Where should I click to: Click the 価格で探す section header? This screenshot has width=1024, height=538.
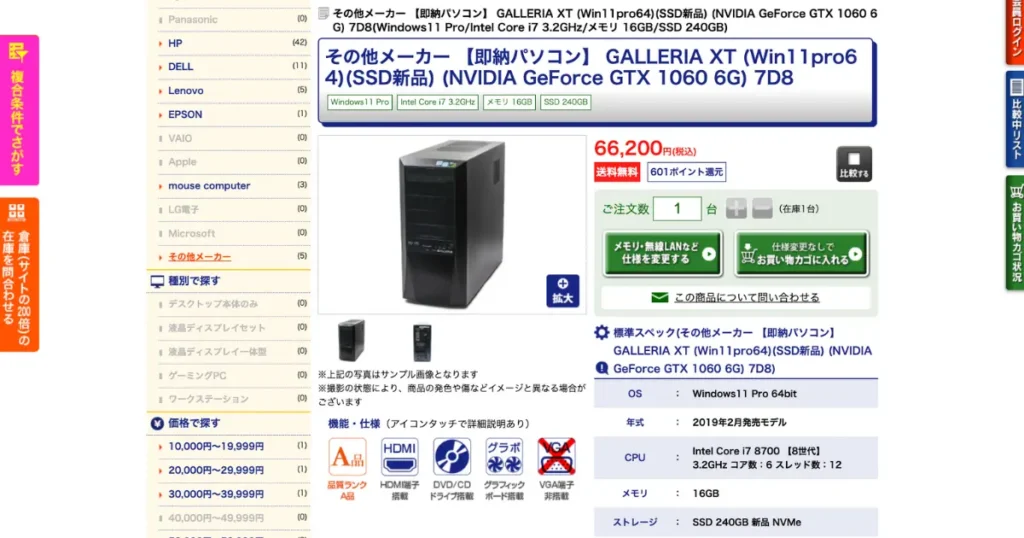tap(194, 423)
